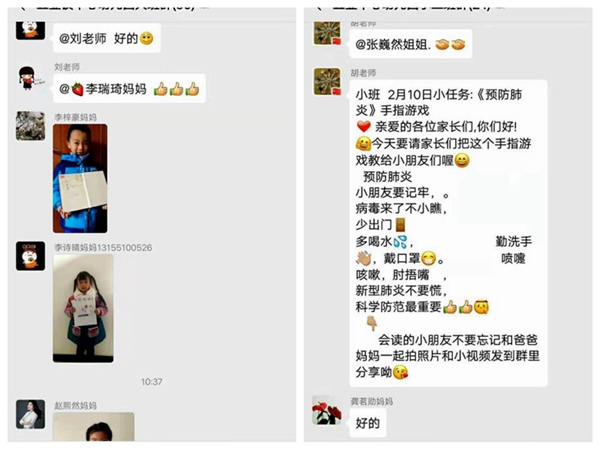Tap the @张巍然姐姐 handshake message bubble
Image resolution: width=600 pixels, height=450 pixels.
(x=411, y=44)
